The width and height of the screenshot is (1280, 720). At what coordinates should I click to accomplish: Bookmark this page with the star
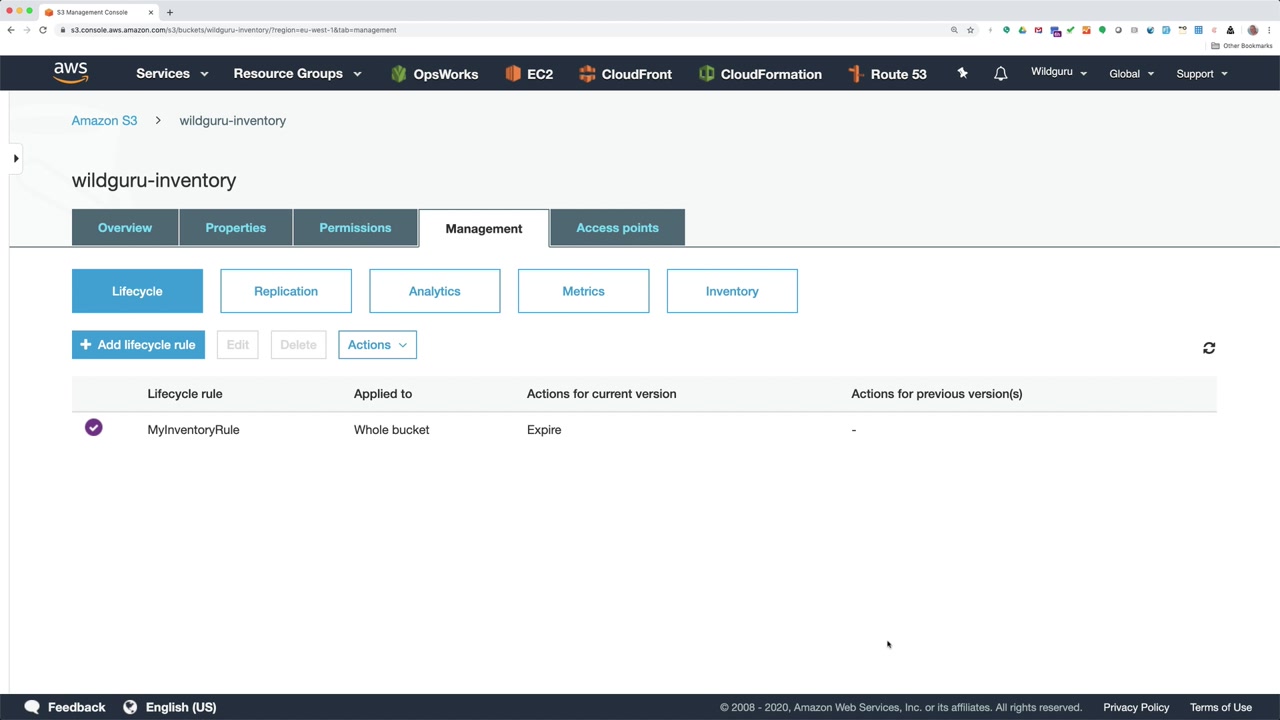pos(970,30)
